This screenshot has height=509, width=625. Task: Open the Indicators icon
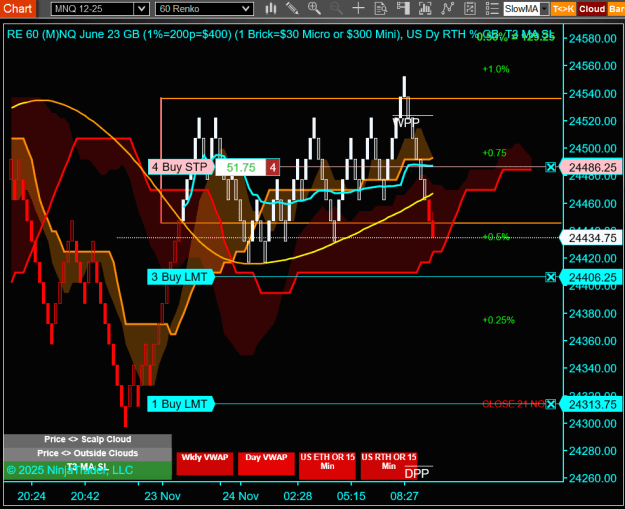point(447,8)
